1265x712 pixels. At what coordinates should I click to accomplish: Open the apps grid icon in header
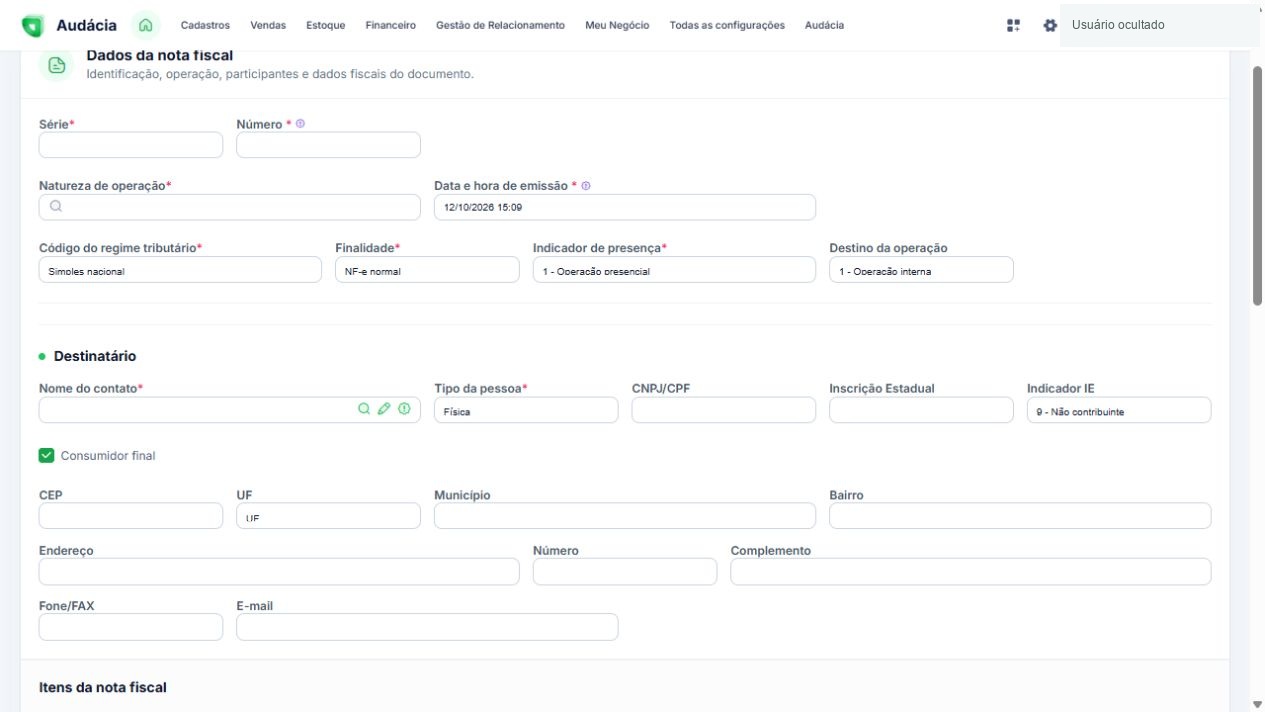coord(1013,25)
